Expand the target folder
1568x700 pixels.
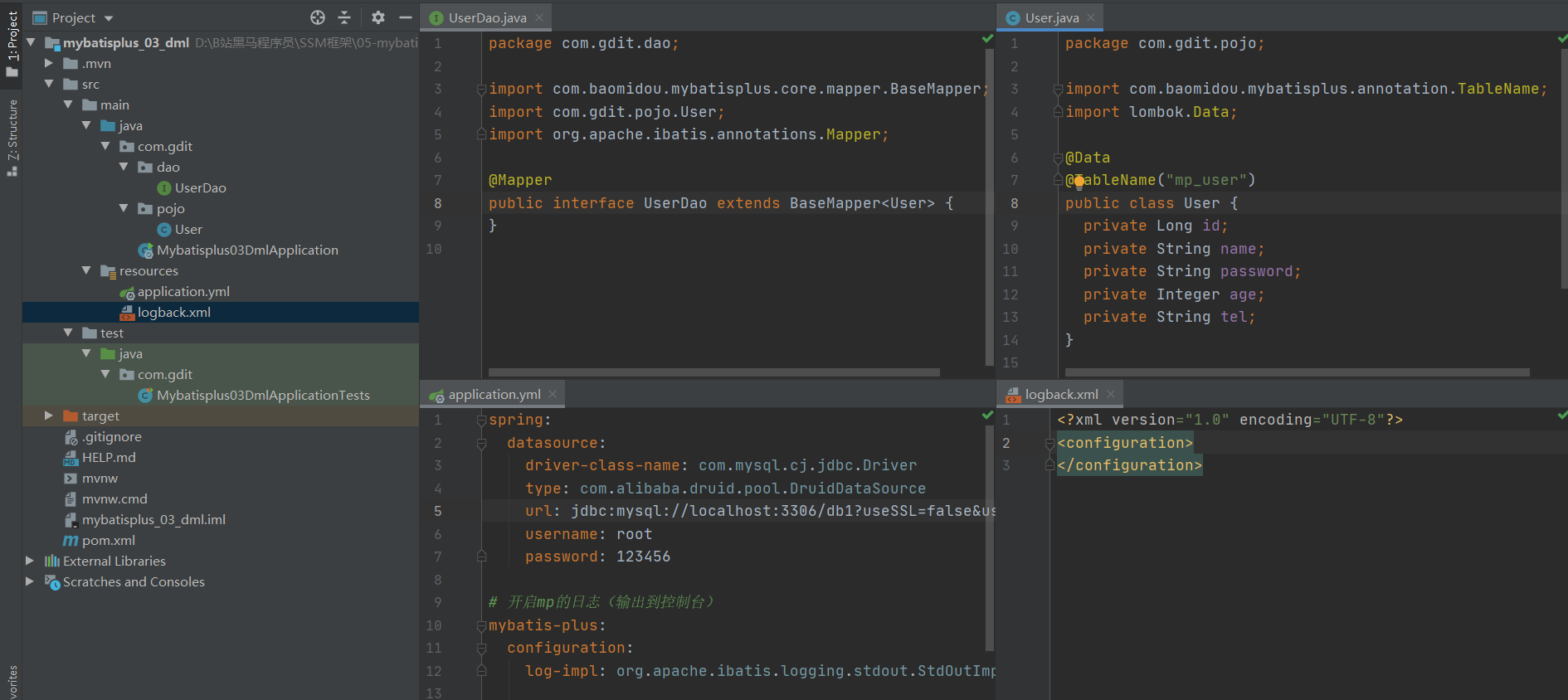49,416
